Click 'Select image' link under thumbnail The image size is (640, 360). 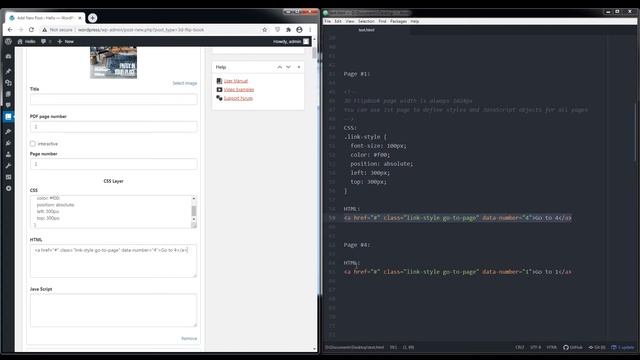tap(184, 83)
